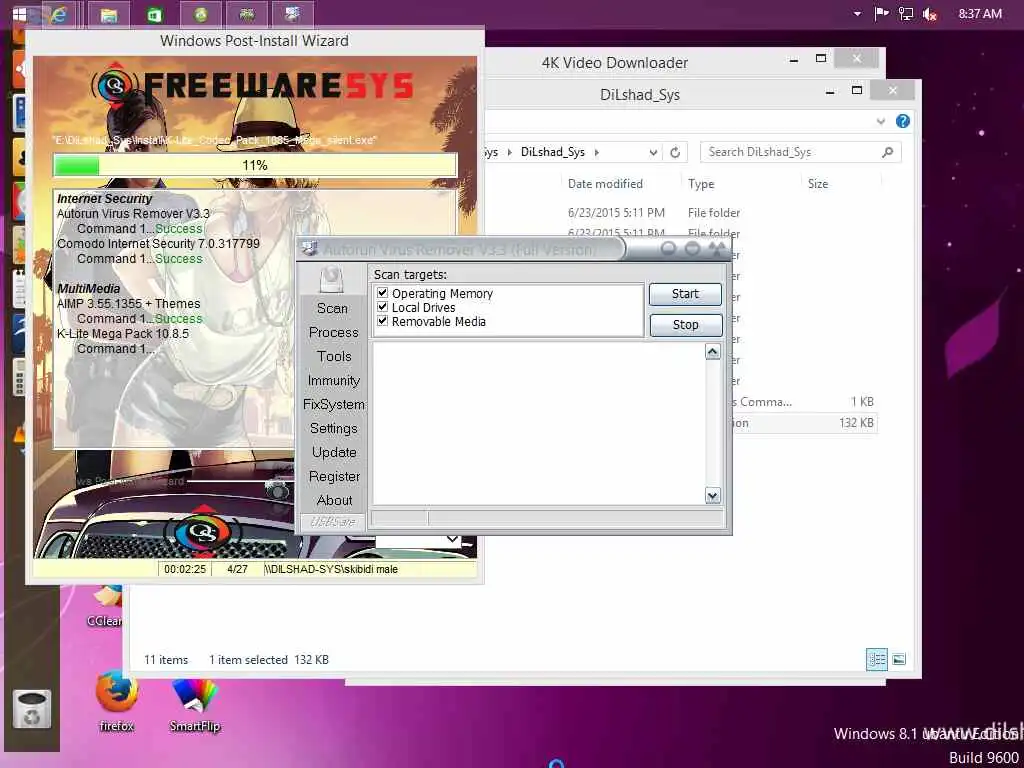This screenshot has width=1024, height=768.
Task: Expand the Explorer ribbon chevron
Action: [881, 121]
